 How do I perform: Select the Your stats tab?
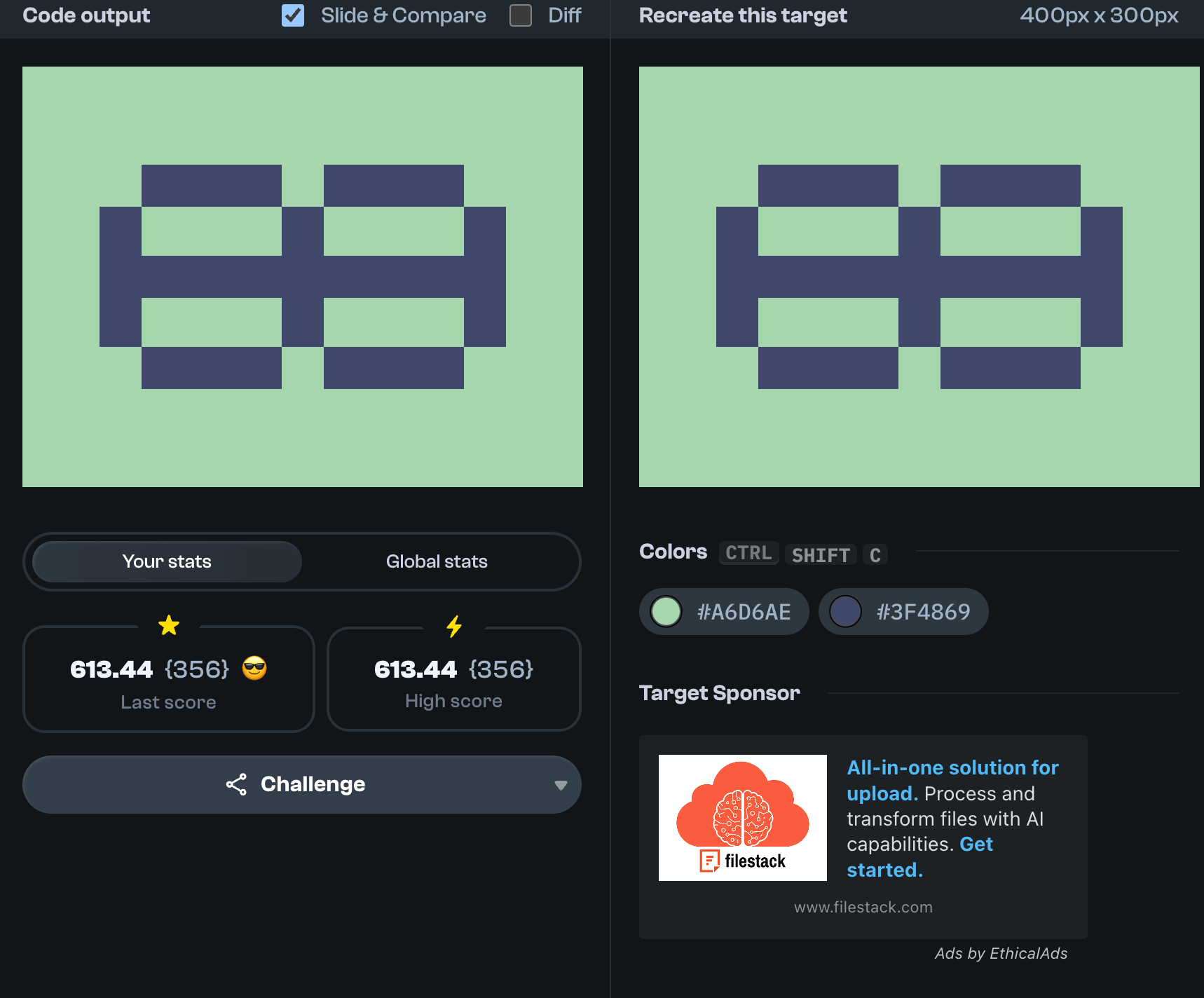(167, 561)
